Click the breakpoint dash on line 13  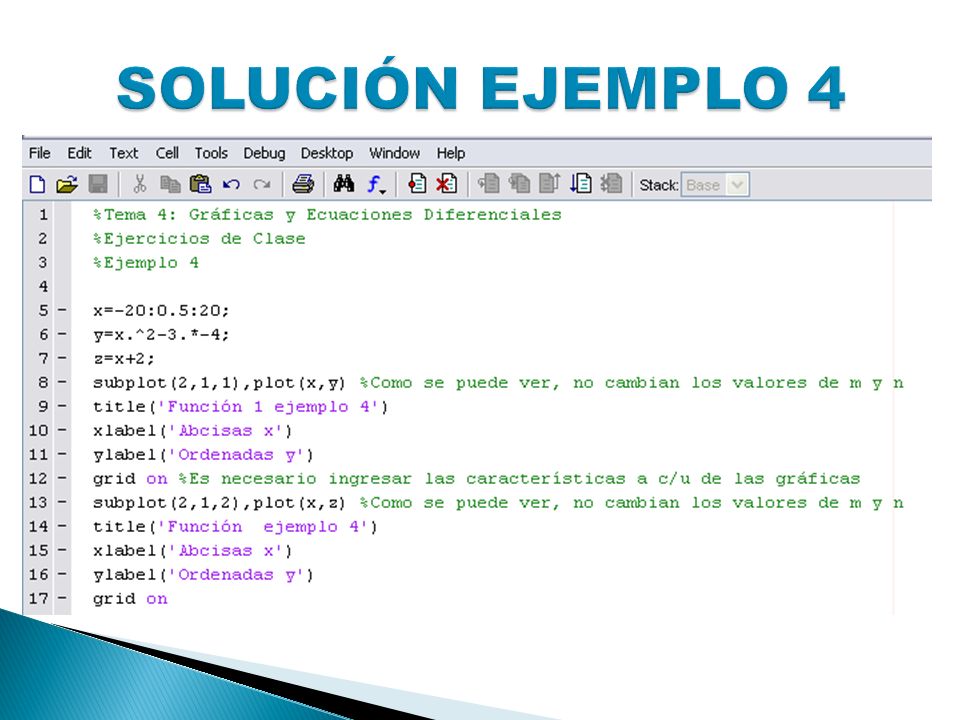click(62, 503)
